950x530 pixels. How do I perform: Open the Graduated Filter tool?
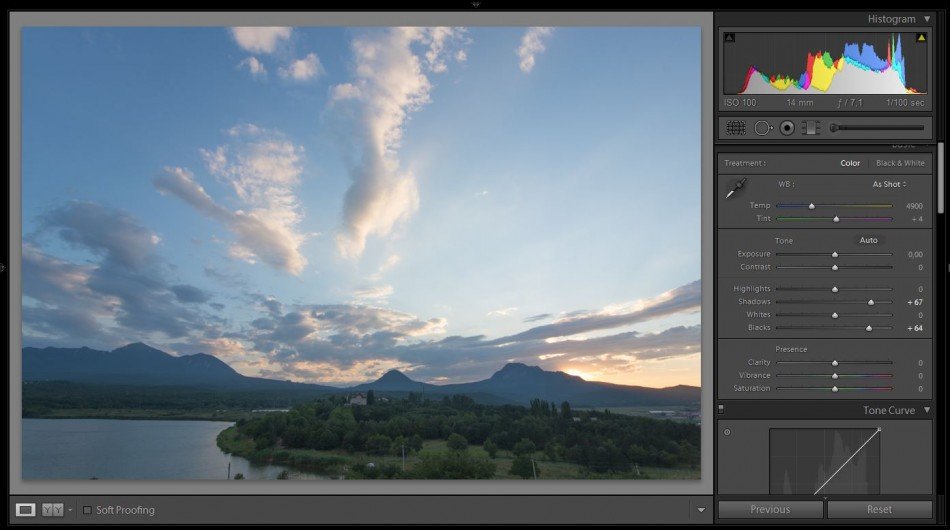point(811,128)
